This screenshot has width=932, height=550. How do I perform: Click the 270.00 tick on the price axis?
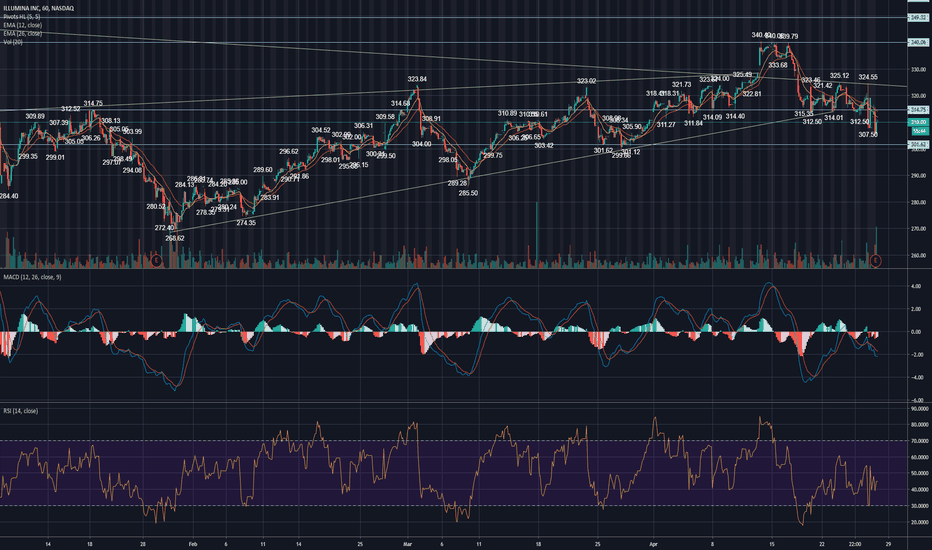point(919,229)
